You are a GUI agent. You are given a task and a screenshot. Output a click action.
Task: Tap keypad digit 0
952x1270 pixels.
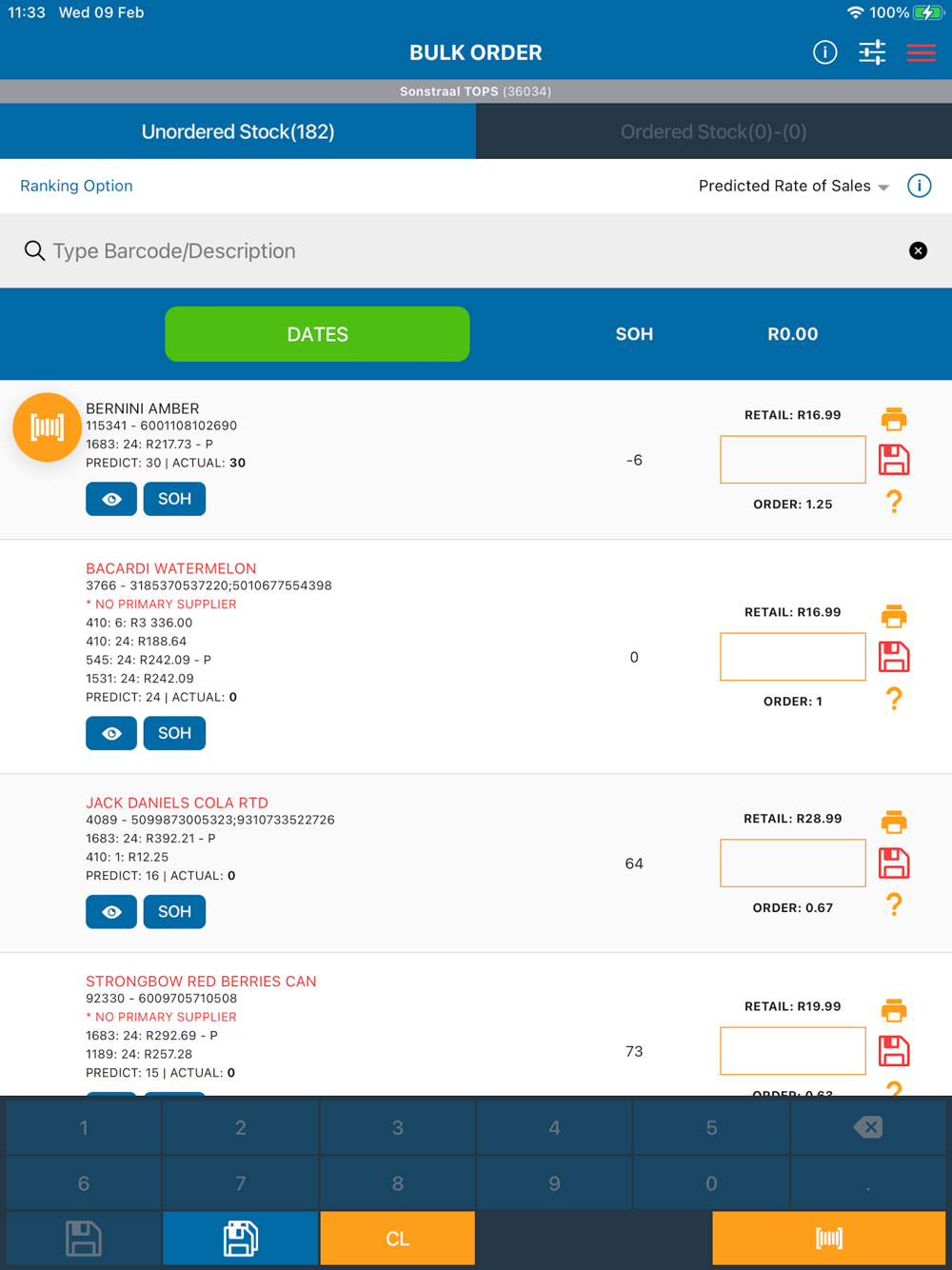coord(711,1183)
